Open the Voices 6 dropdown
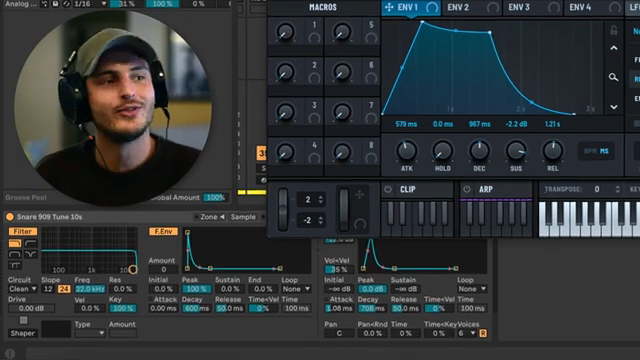 (467, 333)
